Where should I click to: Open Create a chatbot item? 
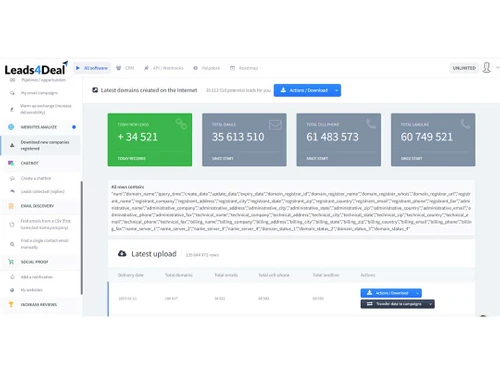click(x=36, y=178)
